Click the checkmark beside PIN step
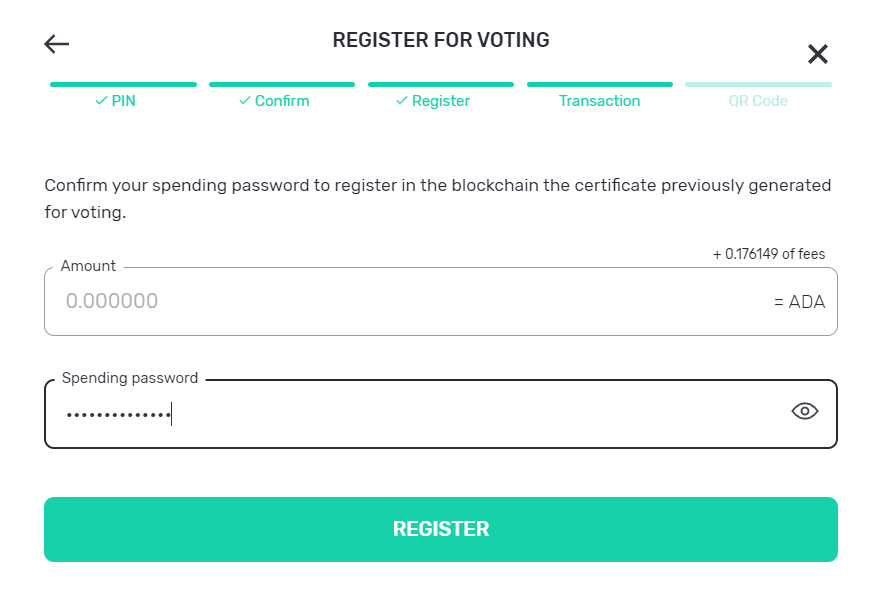This screenshot has width=875, height=601. [101, 101]
